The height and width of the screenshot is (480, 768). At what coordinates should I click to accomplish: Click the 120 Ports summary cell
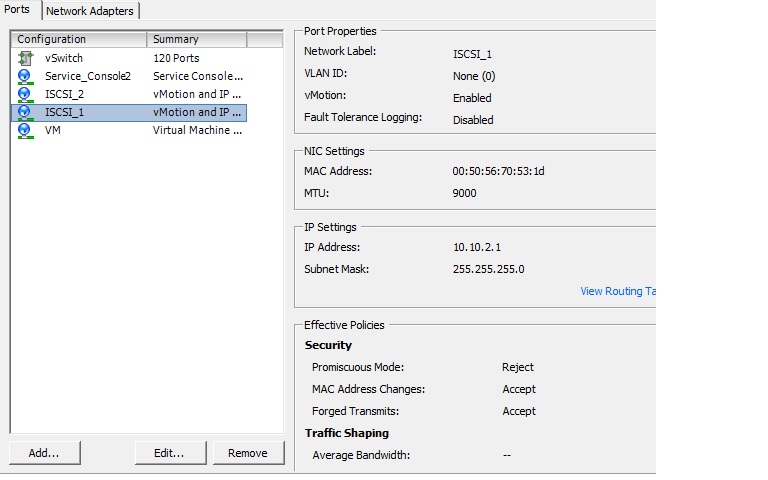(176, 58)
